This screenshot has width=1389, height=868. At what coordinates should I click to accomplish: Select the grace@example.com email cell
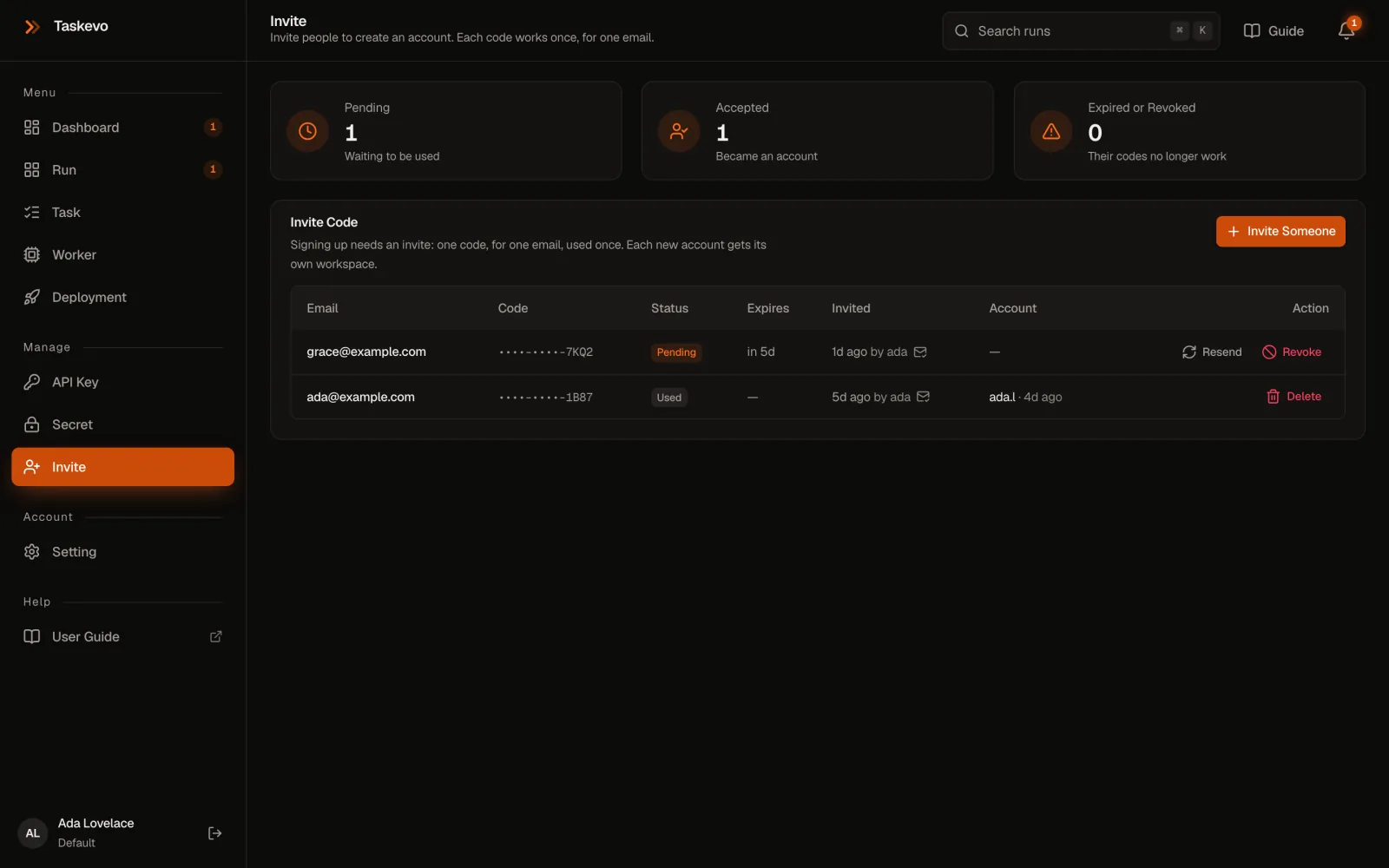tap(366, 352)
